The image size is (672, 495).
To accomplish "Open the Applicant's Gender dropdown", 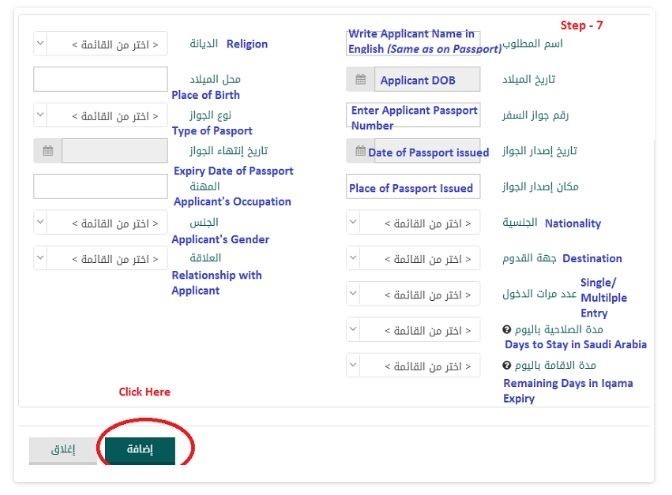I will pos(100,223).
